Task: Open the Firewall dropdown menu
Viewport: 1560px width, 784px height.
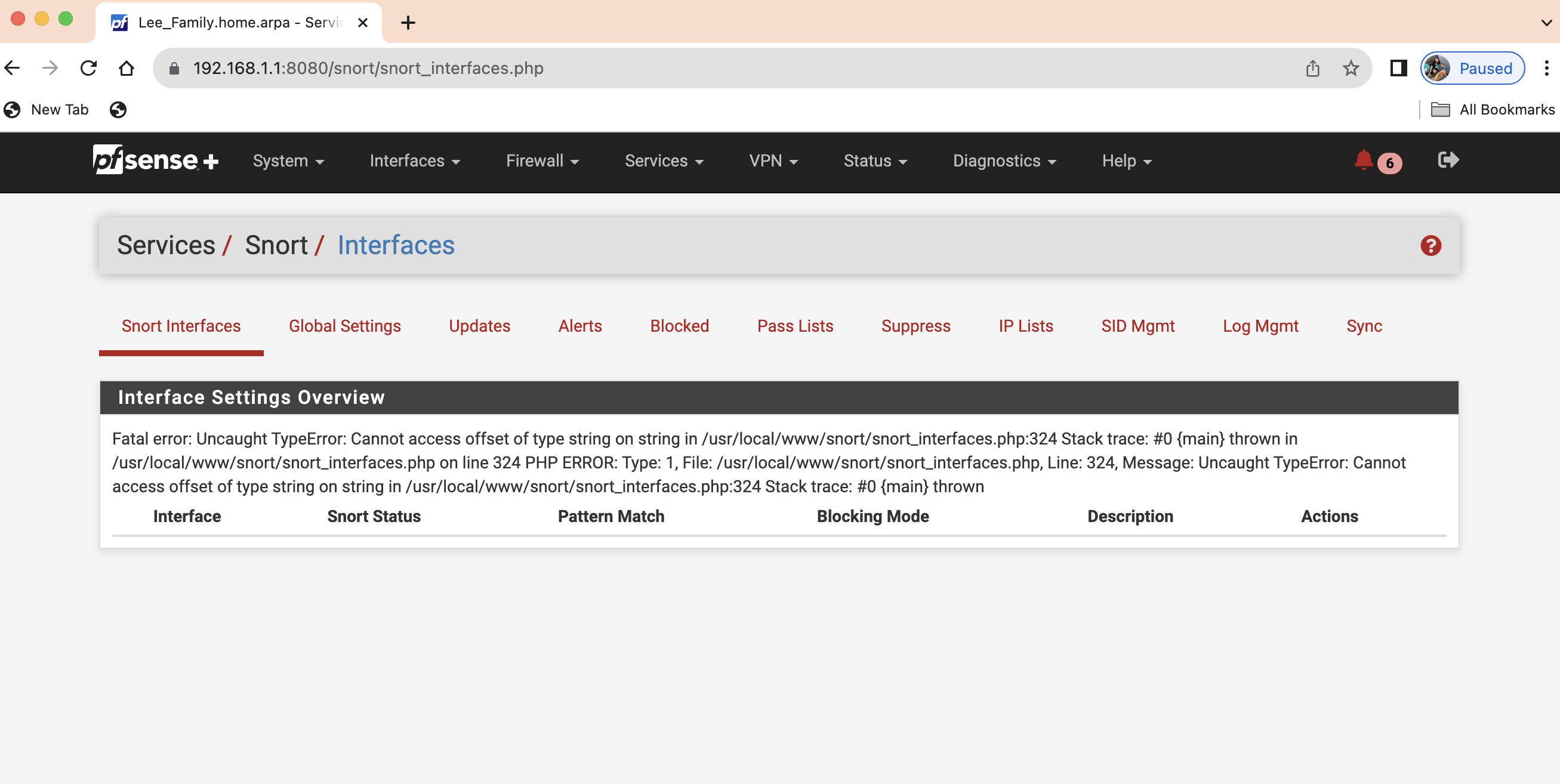Action: pos(542,161)
